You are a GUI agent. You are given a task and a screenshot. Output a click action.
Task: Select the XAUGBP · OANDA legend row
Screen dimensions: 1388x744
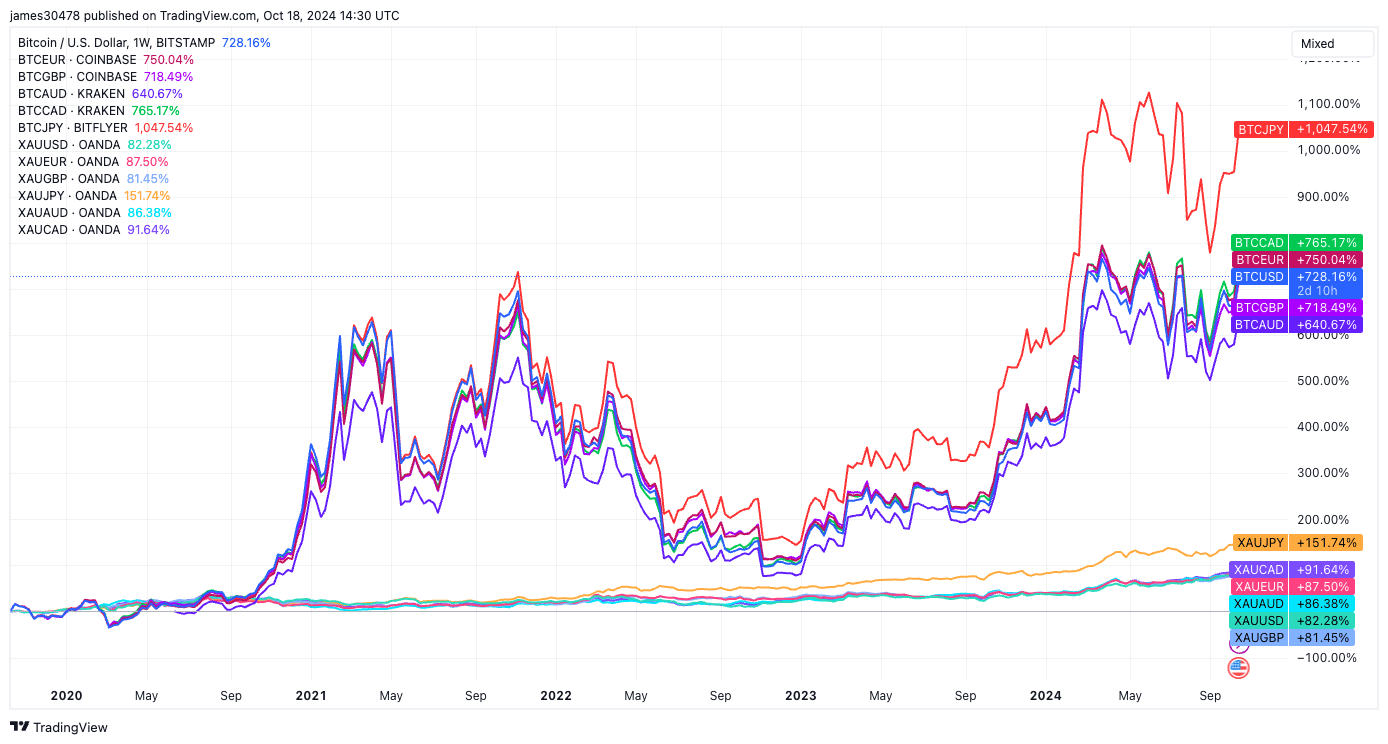(94, 179)
